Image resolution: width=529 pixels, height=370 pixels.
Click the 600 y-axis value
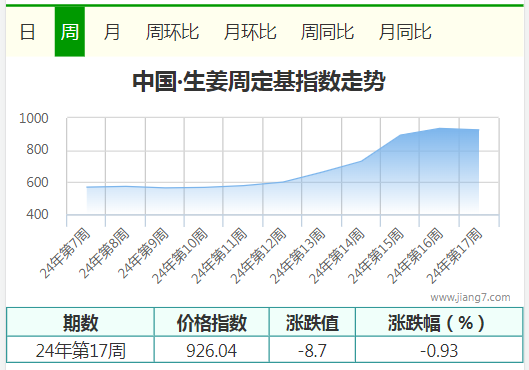coord(37,182)
